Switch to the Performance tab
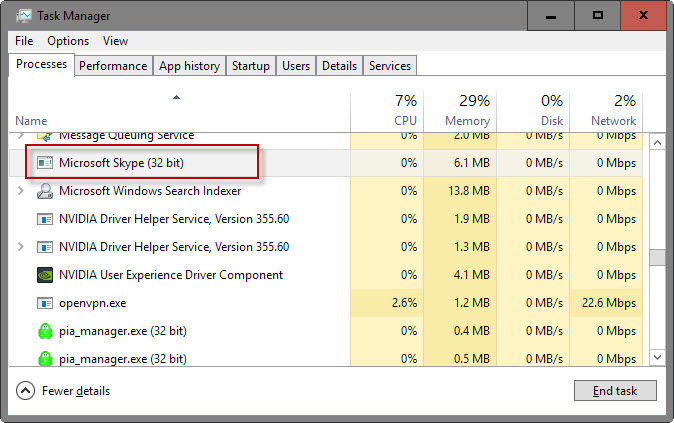The width and height of the screenshot is (674, 423). pyautogui.click(x=113, y=66)
